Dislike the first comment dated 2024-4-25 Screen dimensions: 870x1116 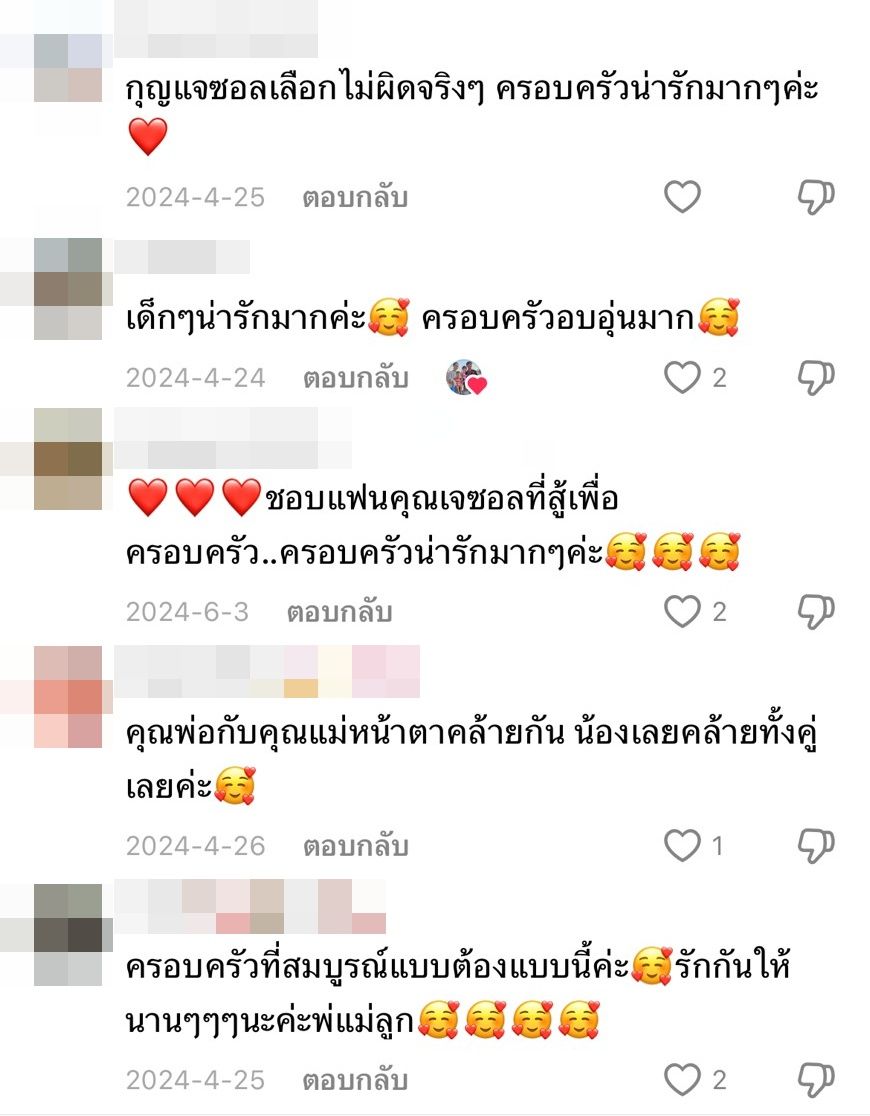tap(815, 196)
